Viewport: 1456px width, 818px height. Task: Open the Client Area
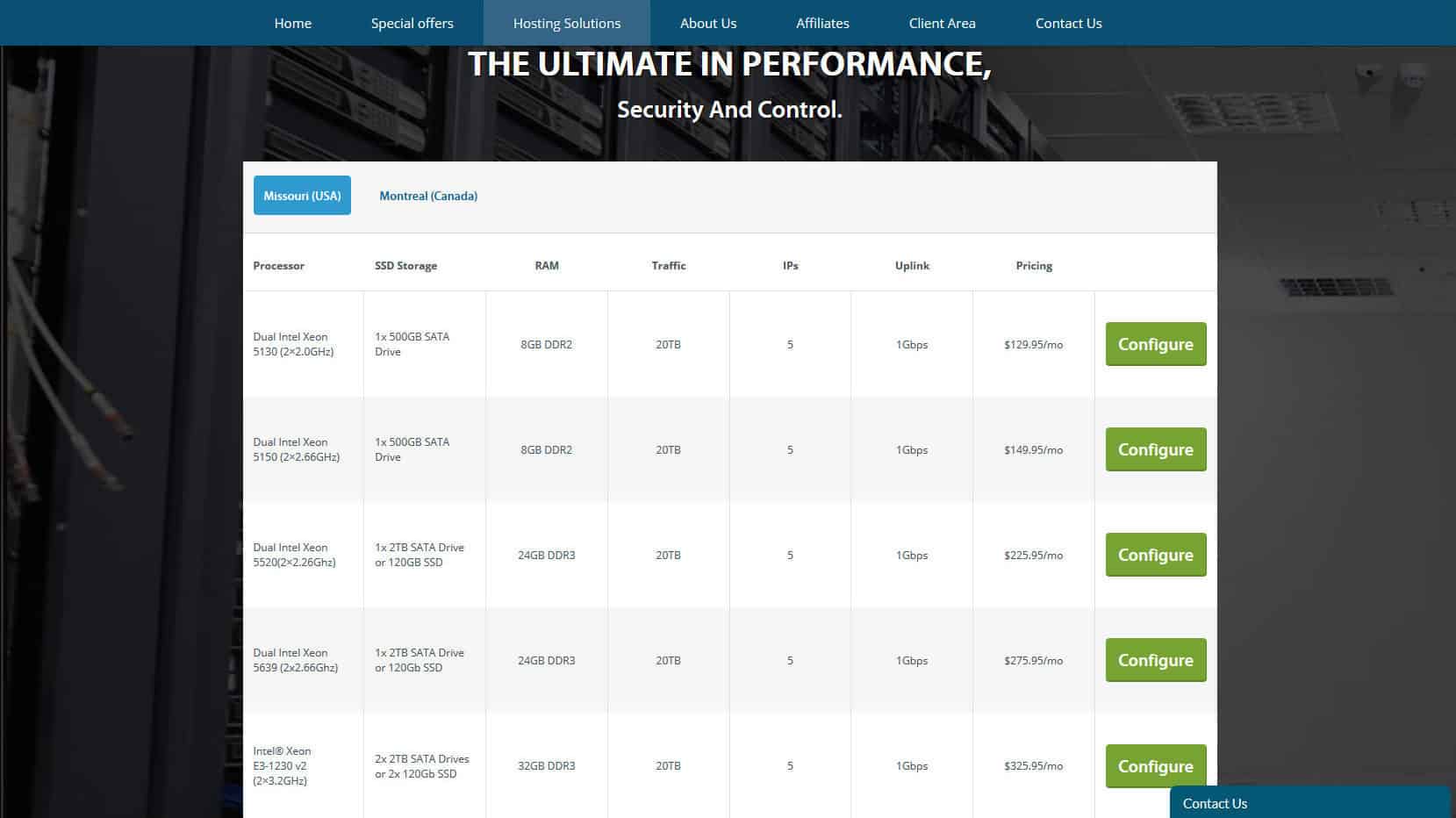click(x=942, y=23)
